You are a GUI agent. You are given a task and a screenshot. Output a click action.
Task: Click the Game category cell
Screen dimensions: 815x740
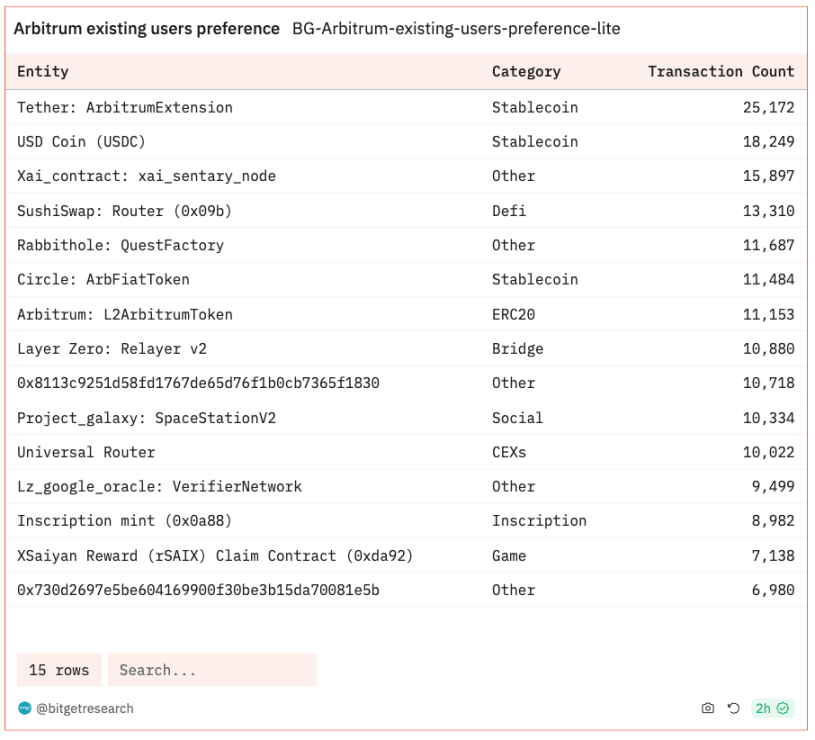(509, 556)
